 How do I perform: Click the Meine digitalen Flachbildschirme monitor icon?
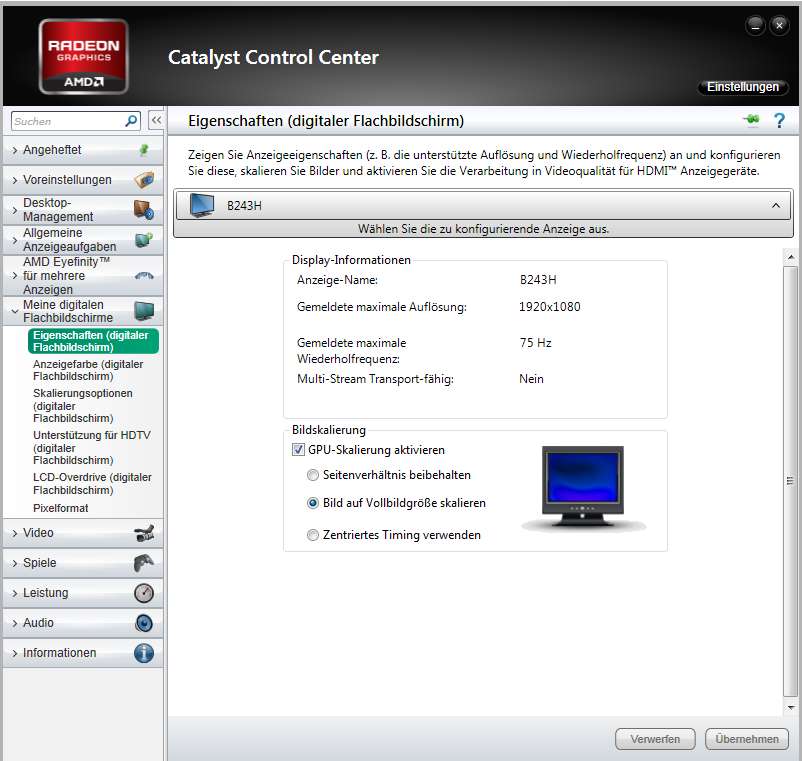pyautogui.click(x=144, y=310)
